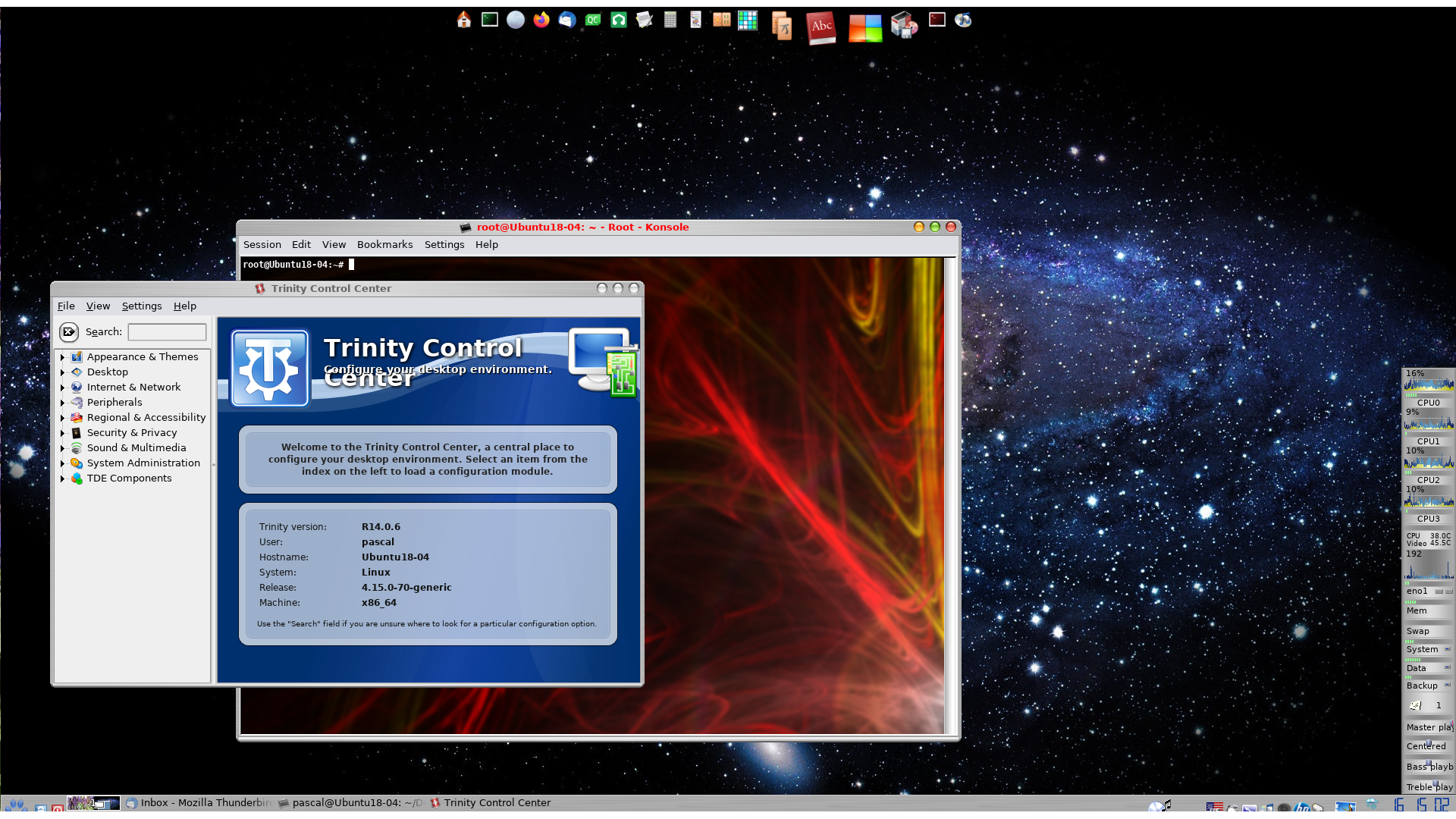Launch the red root terminal dock icon

point(937,20)
